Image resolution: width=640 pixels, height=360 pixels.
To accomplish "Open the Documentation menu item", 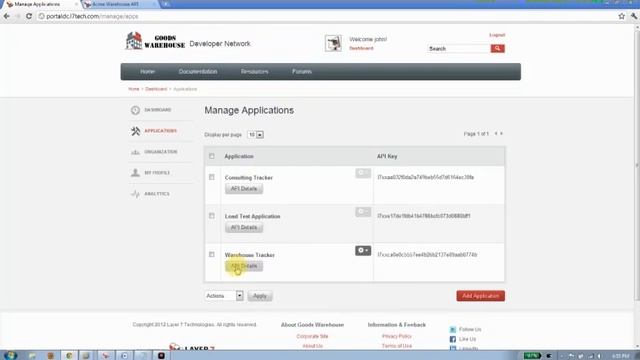I will pyautogui.click(x=198, y=71).
